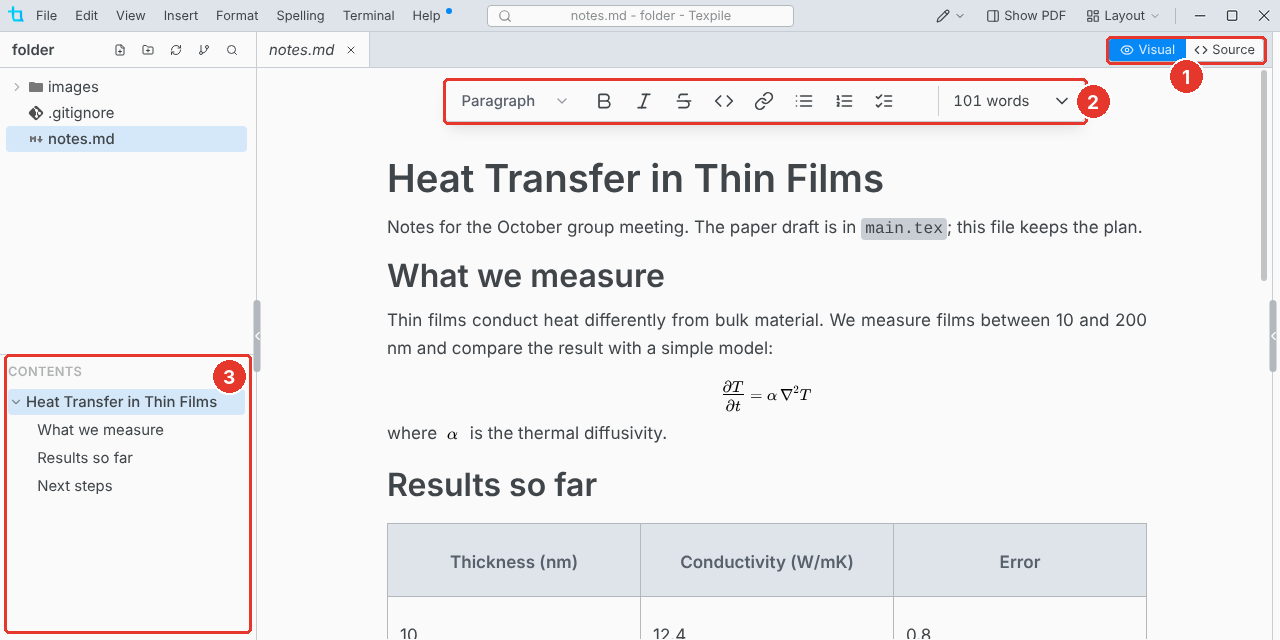This screenshot has width=1280, height=640.
Task: Open the Terminal menu
Action: point(369,16)
